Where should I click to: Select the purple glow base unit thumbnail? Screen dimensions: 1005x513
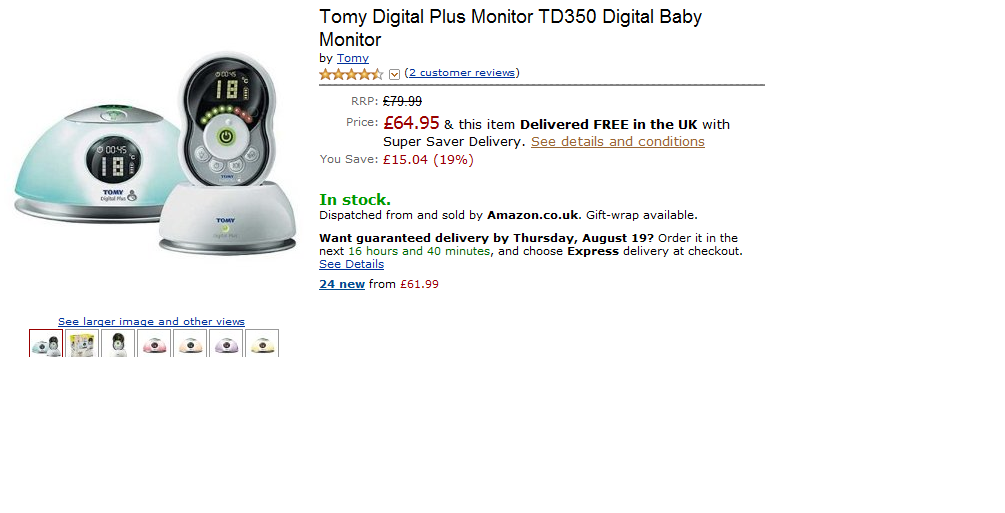[x=226, y=344]
